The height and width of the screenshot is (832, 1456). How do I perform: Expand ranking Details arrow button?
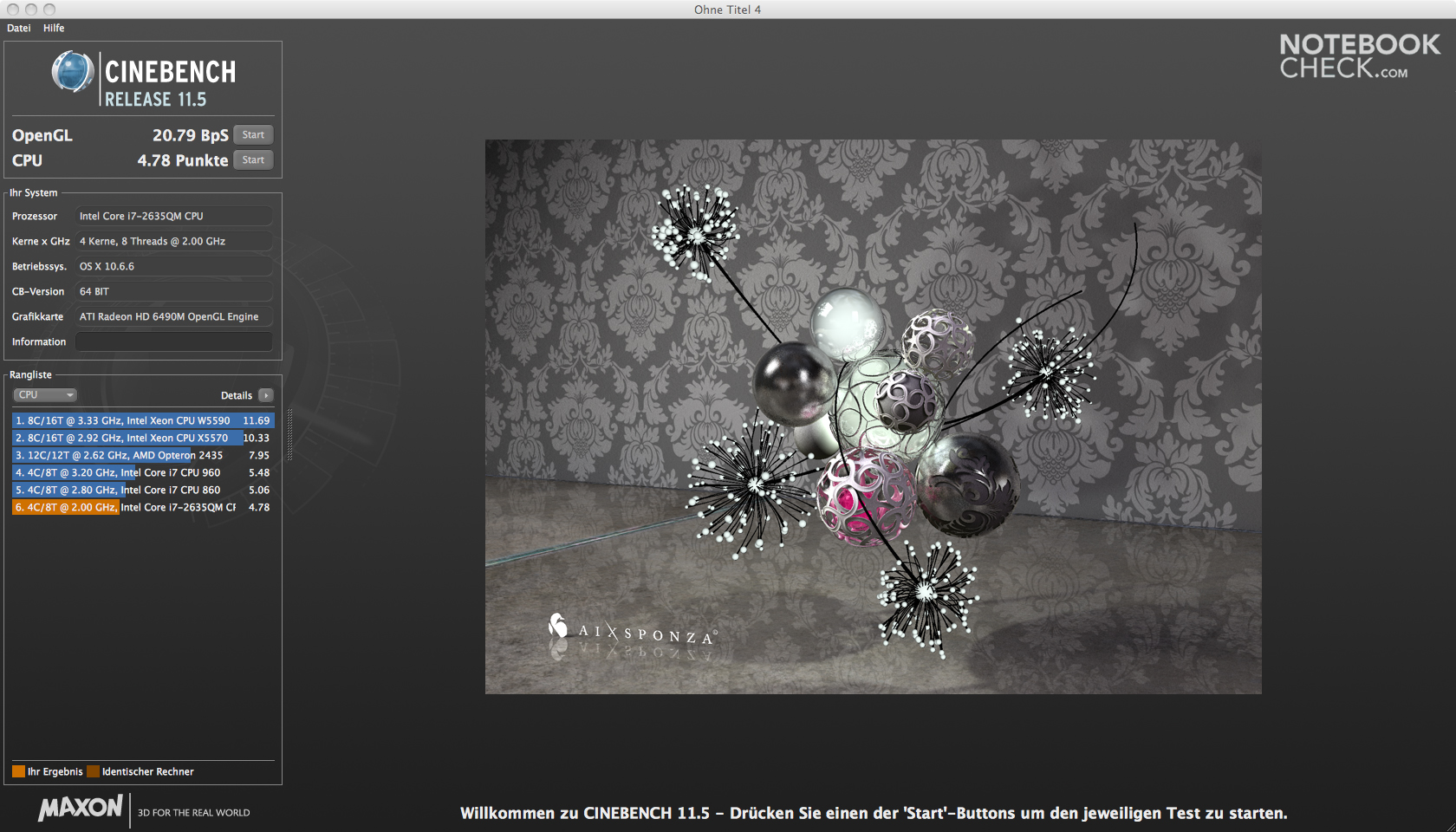click(266, 395)
